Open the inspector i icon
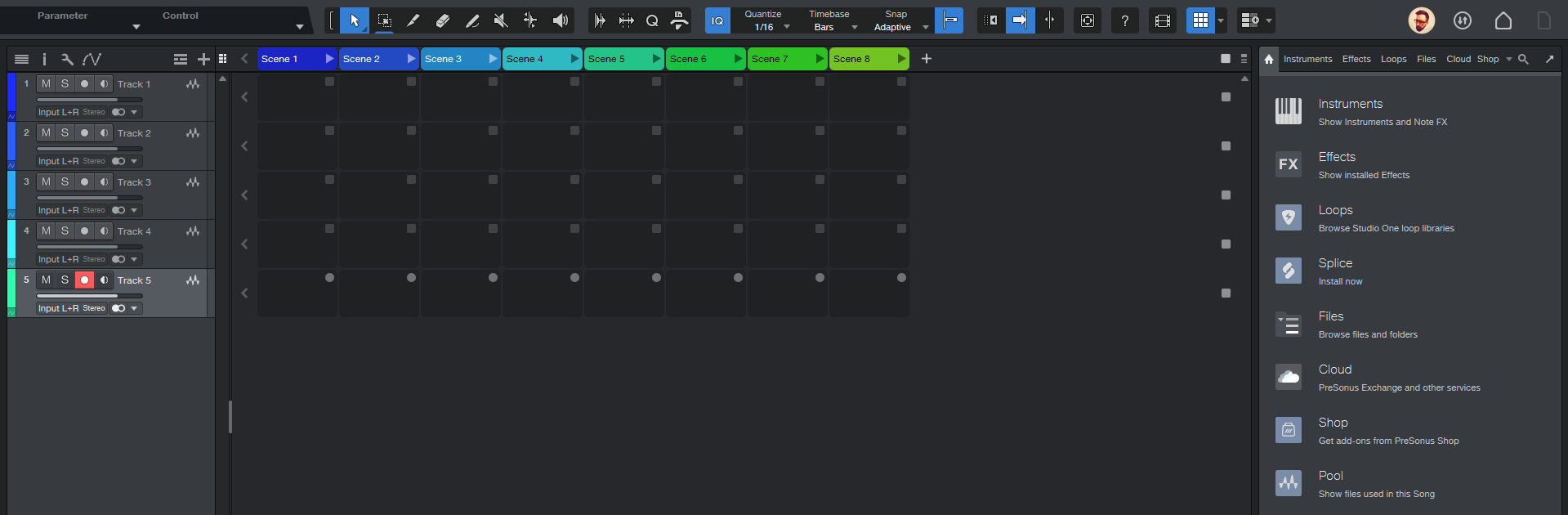This screenshot has width=1568, height=515. [x=44, y=59]
